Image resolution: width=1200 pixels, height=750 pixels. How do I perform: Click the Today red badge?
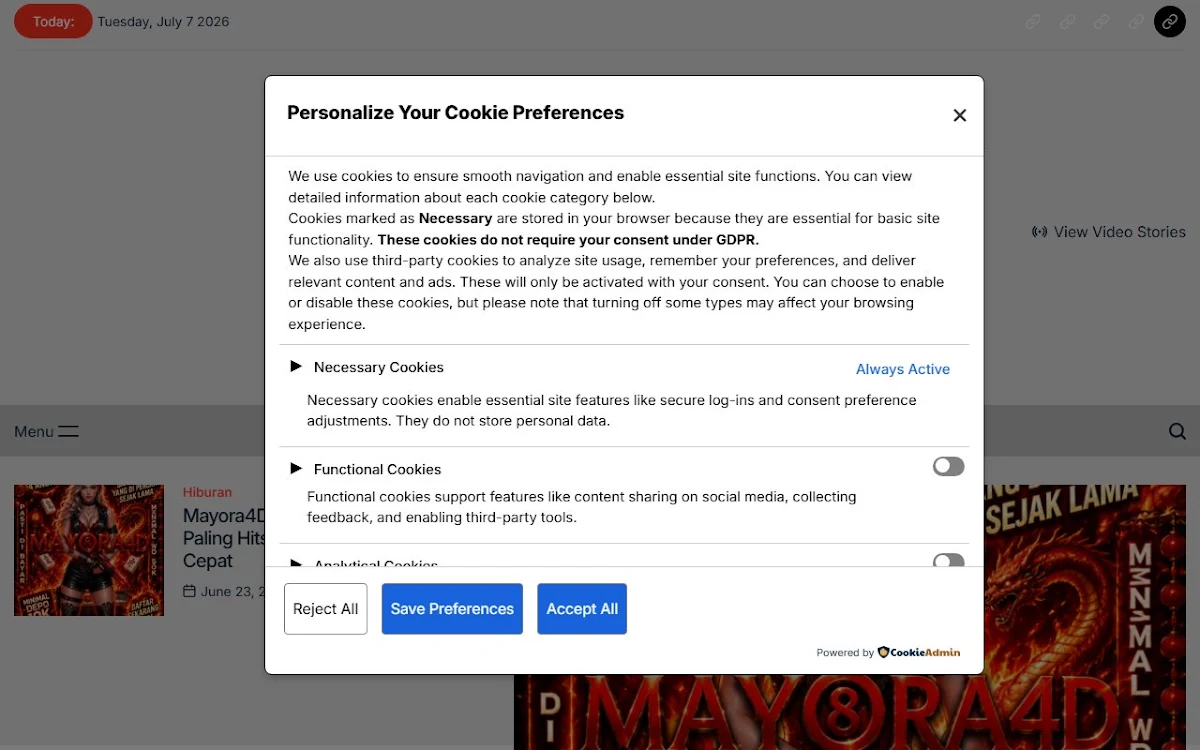coord(53,21)
